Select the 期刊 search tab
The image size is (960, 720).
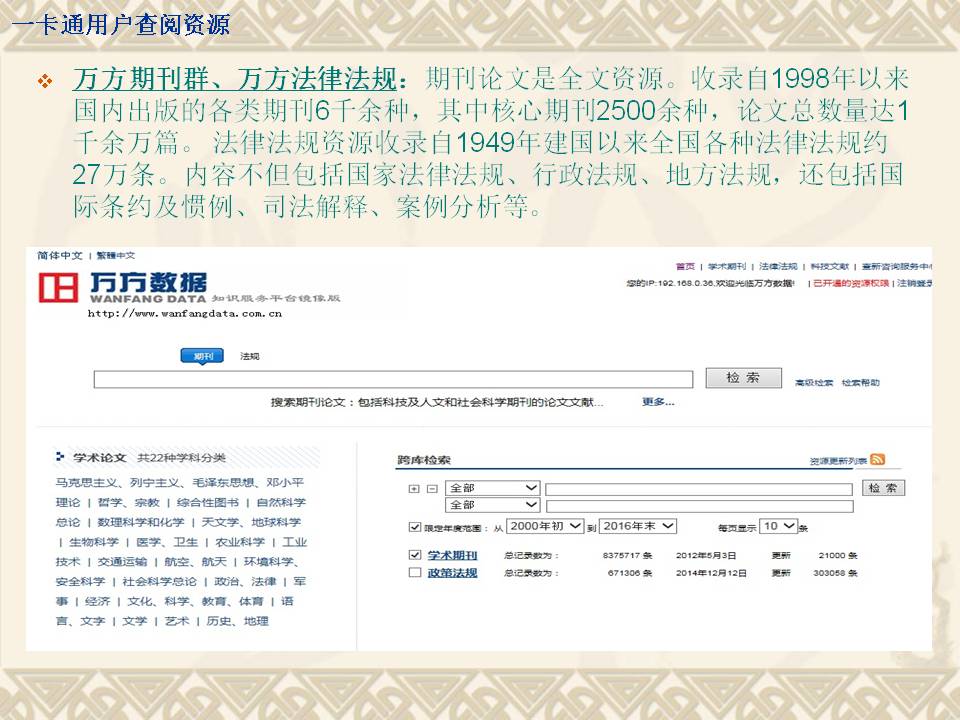(x=202, y=356)
